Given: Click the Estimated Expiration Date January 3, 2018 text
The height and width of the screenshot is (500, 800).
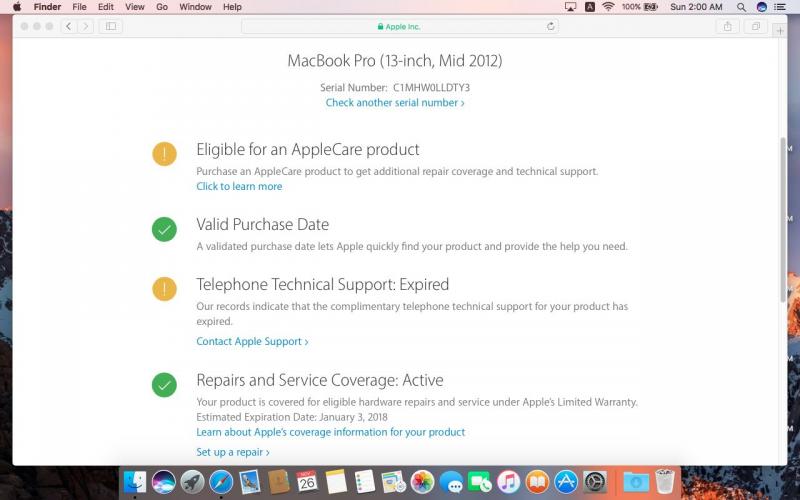Looking at the screenshot, I should pos(292,417).
